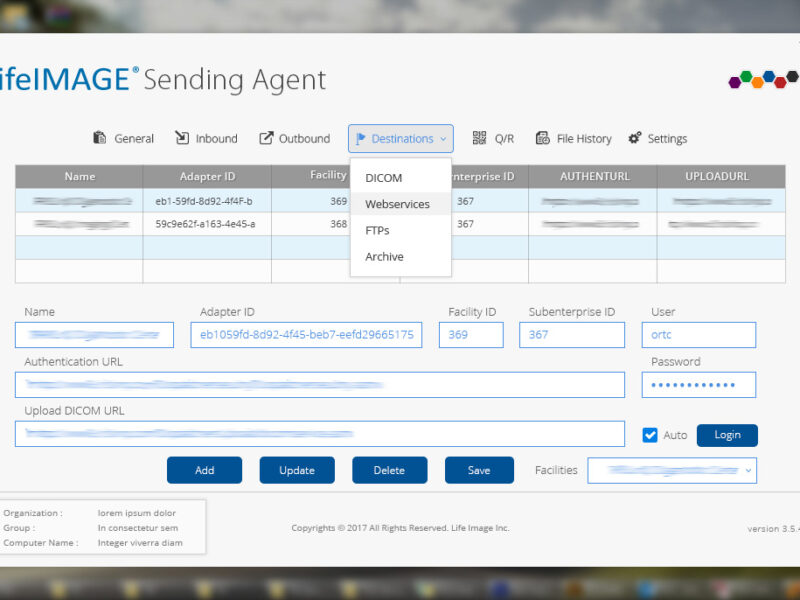This screenshot has width=800, height=600.
Task: Toggle the Auto checkbox
Action: pos(649,435)
